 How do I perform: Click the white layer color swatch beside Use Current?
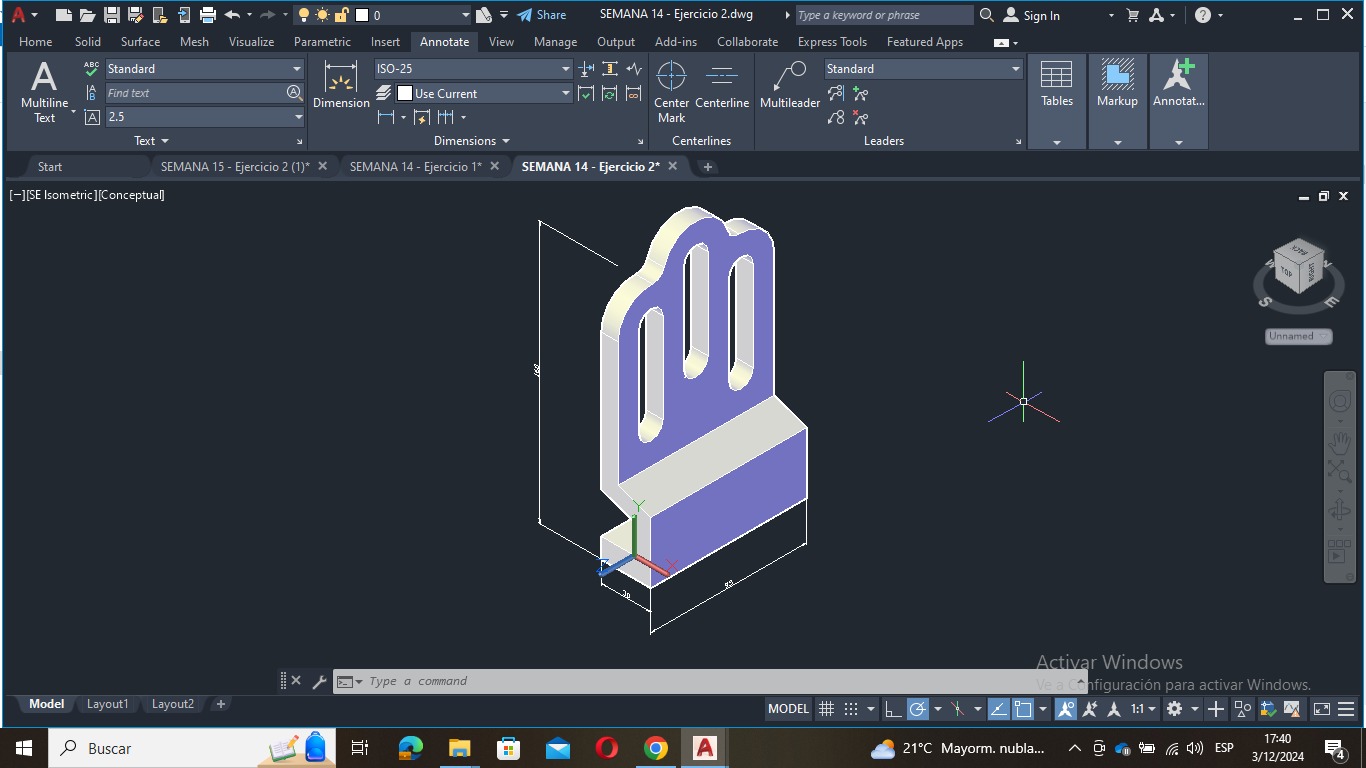coord(405,93)
